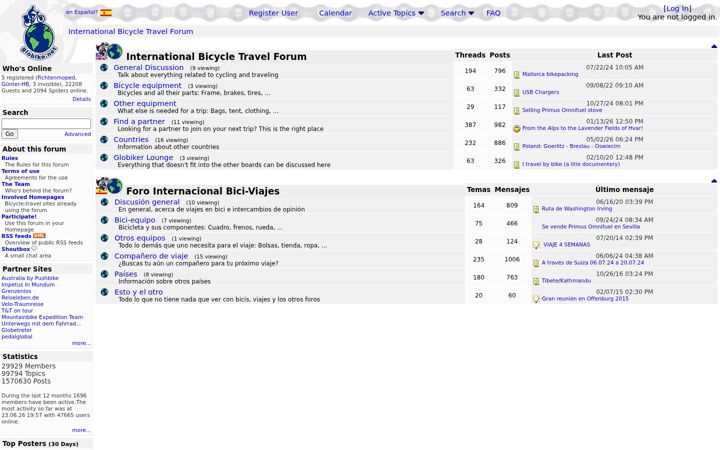The width and height of the screenshot is (720, 450).
Task: Click the Log In link
Action: pos(677,9)
